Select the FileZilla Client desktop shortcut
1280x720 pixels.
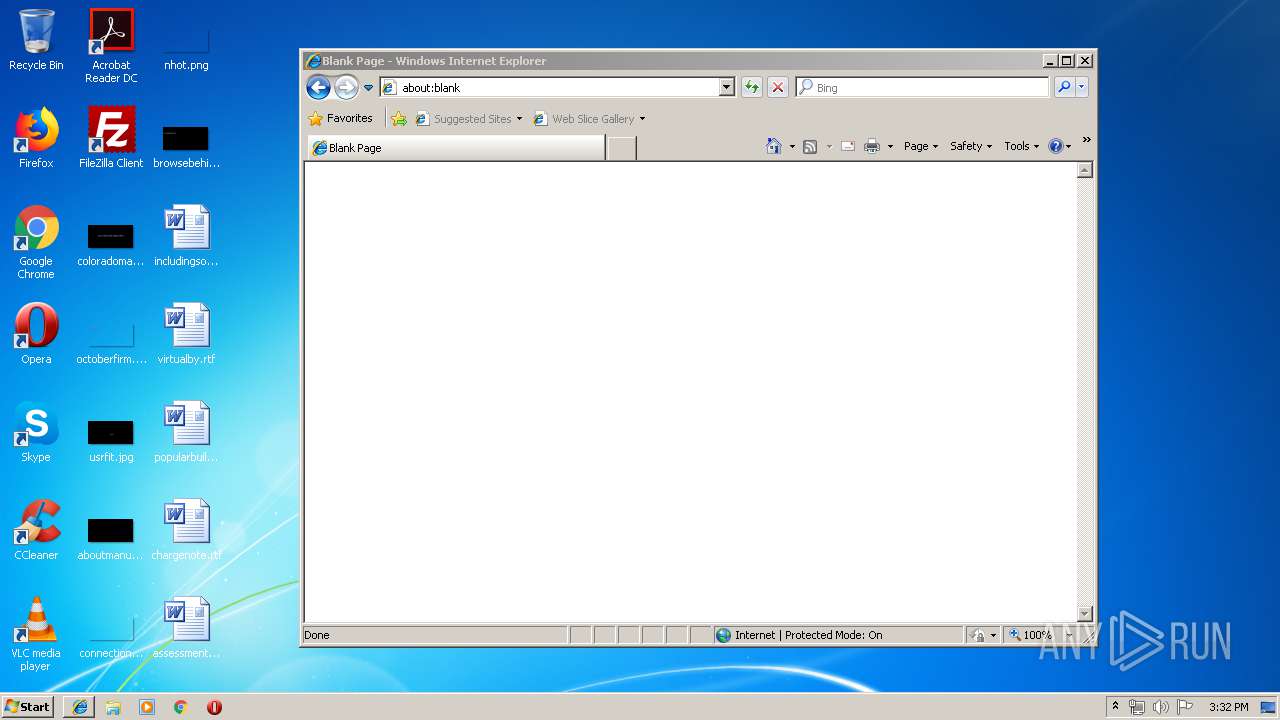111,138
